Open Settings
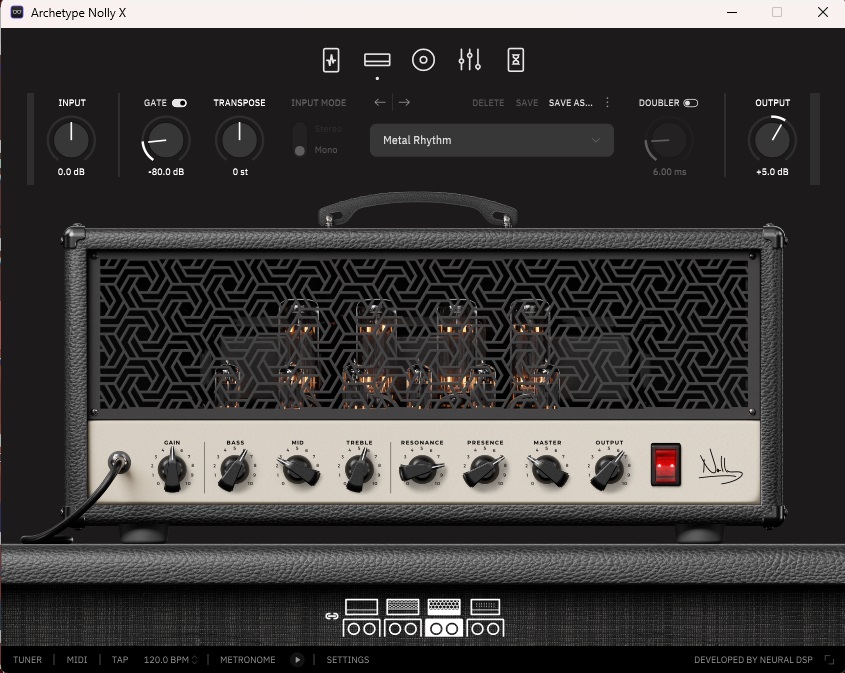 [348, 660]
